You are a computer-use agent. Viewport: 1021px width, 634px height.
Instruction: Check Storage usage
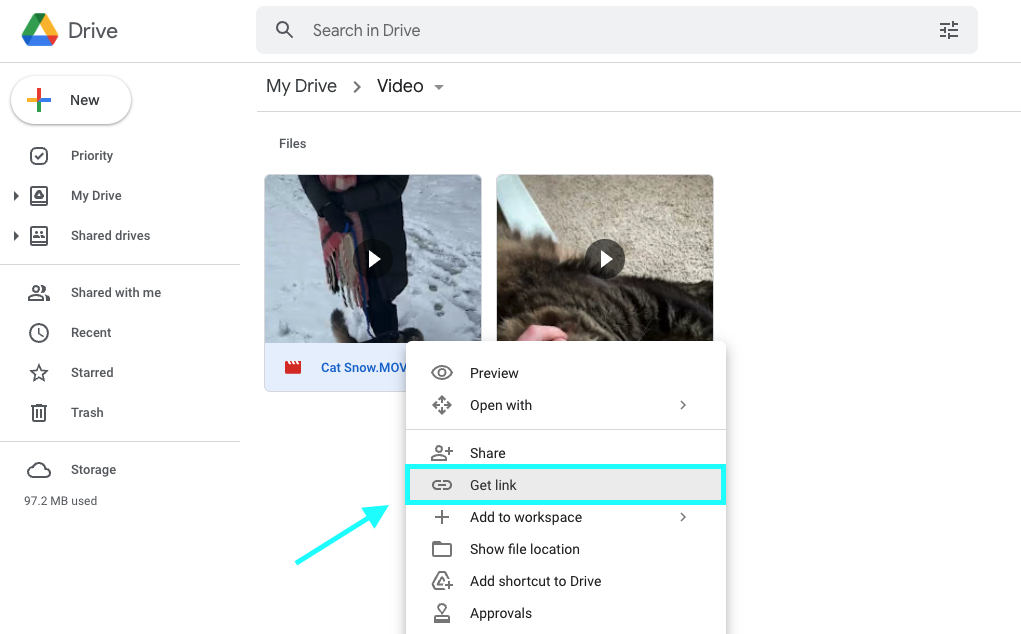coord(93,470)
